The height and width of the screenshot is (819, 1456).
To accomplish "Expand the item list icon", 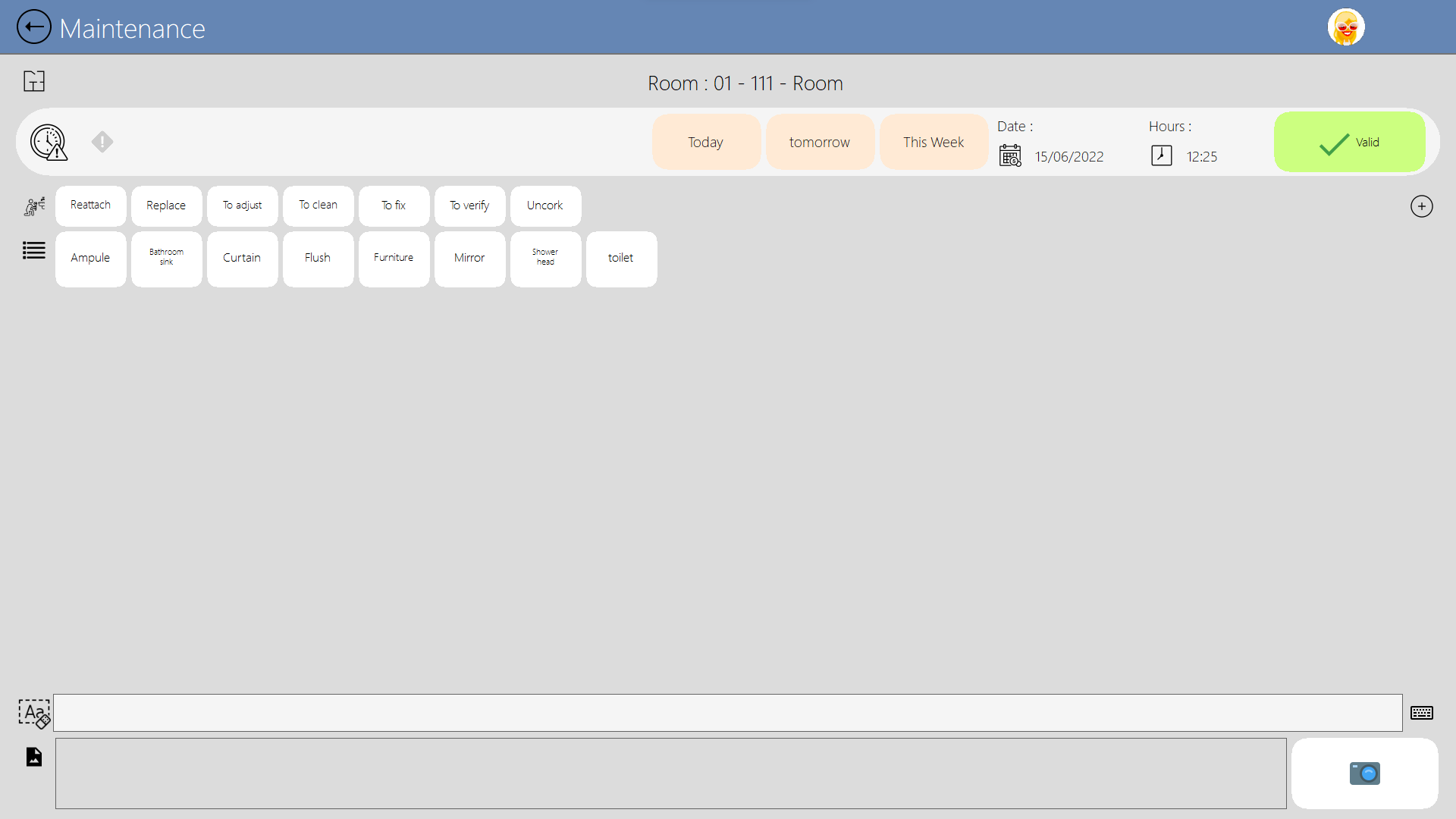I will coord(34,250).
